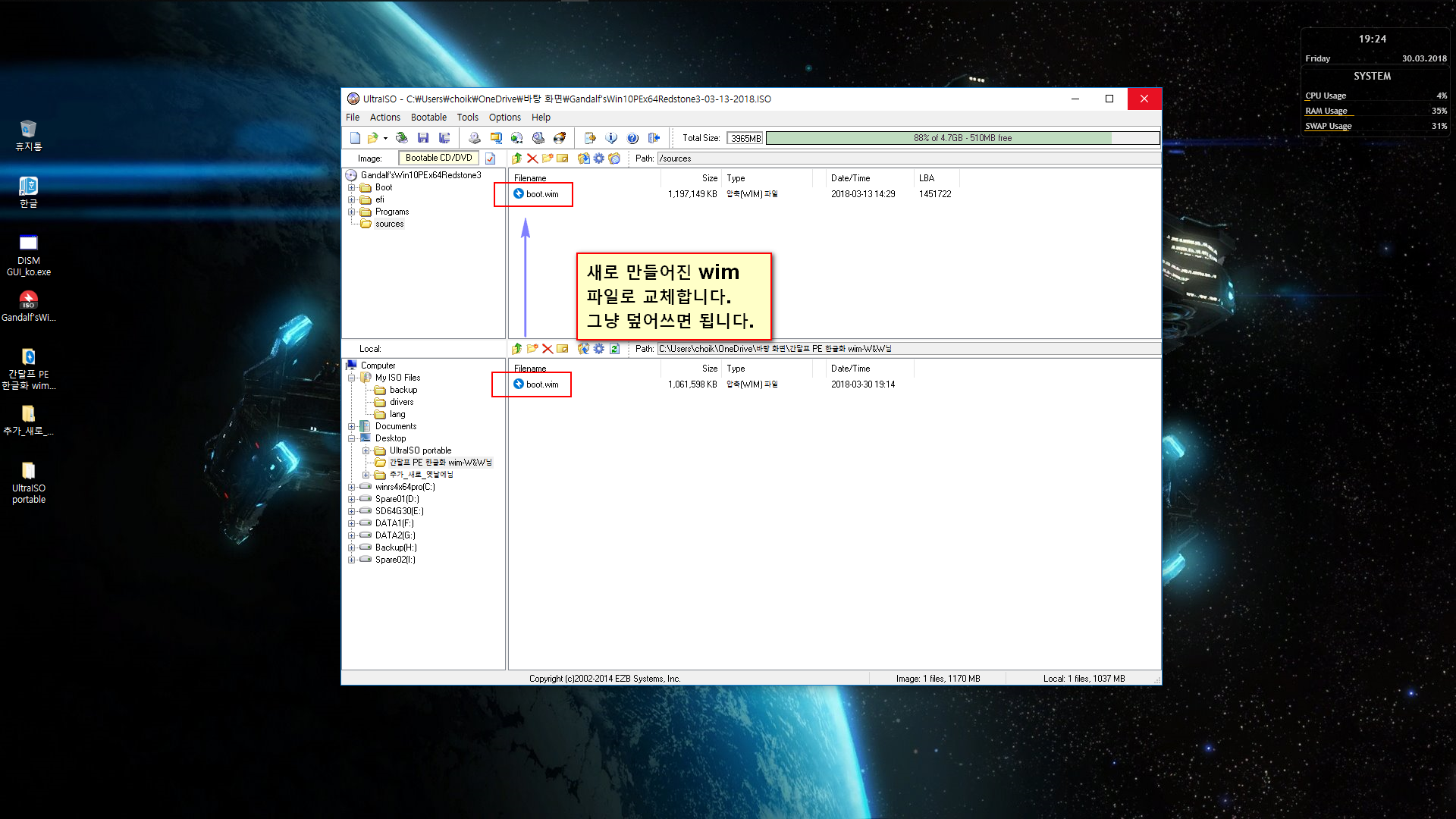1456x819 pixels.
Task: Expand the UltraISO portable folder node
Action: click(366, 450)
